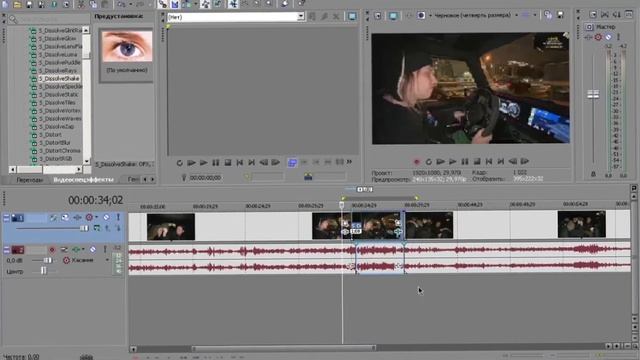The height and width of the screenshot is (360, 640).
Task: Click the Master bus FX icon
Action: point(588,37)
